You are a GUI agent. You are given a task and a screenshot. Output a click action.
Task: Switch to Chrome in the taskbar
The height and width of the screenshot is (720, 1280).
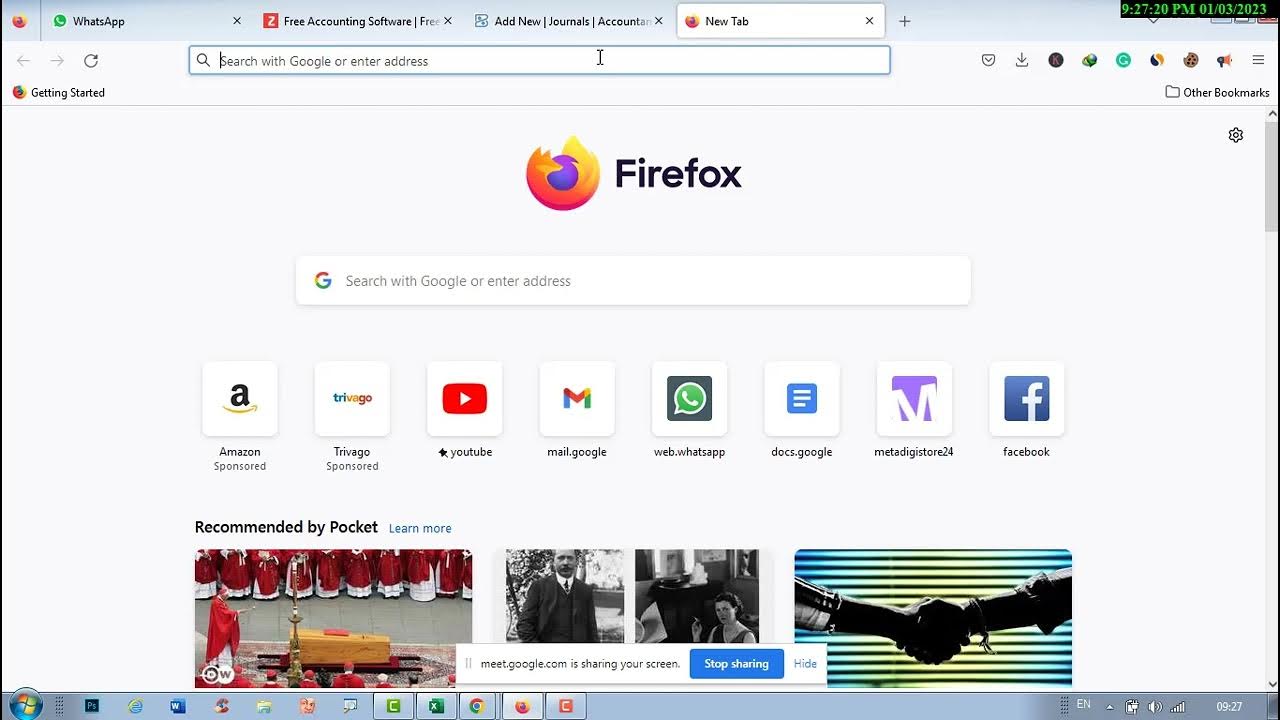click(x=477, y=706)
